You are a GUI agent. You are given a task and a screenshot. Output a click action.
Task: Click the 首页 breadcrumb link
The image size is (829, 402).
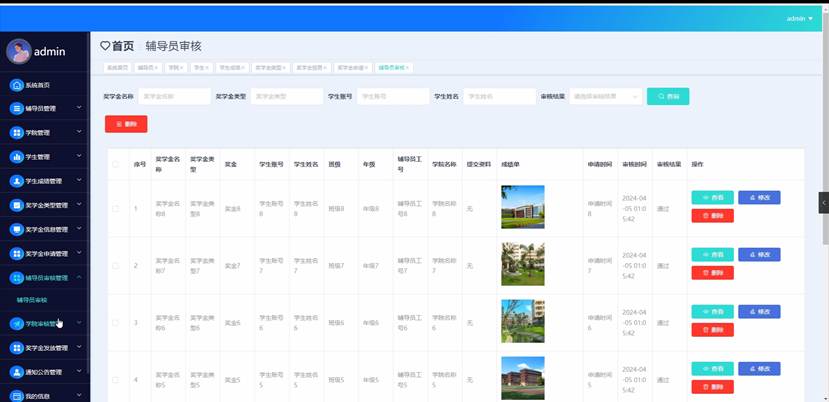click(x=123, y=46)
